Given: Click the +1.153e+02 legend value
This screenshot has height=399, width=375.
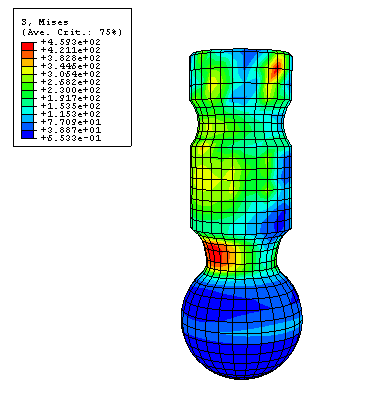Looking at the screenshot, I should 71,114.
